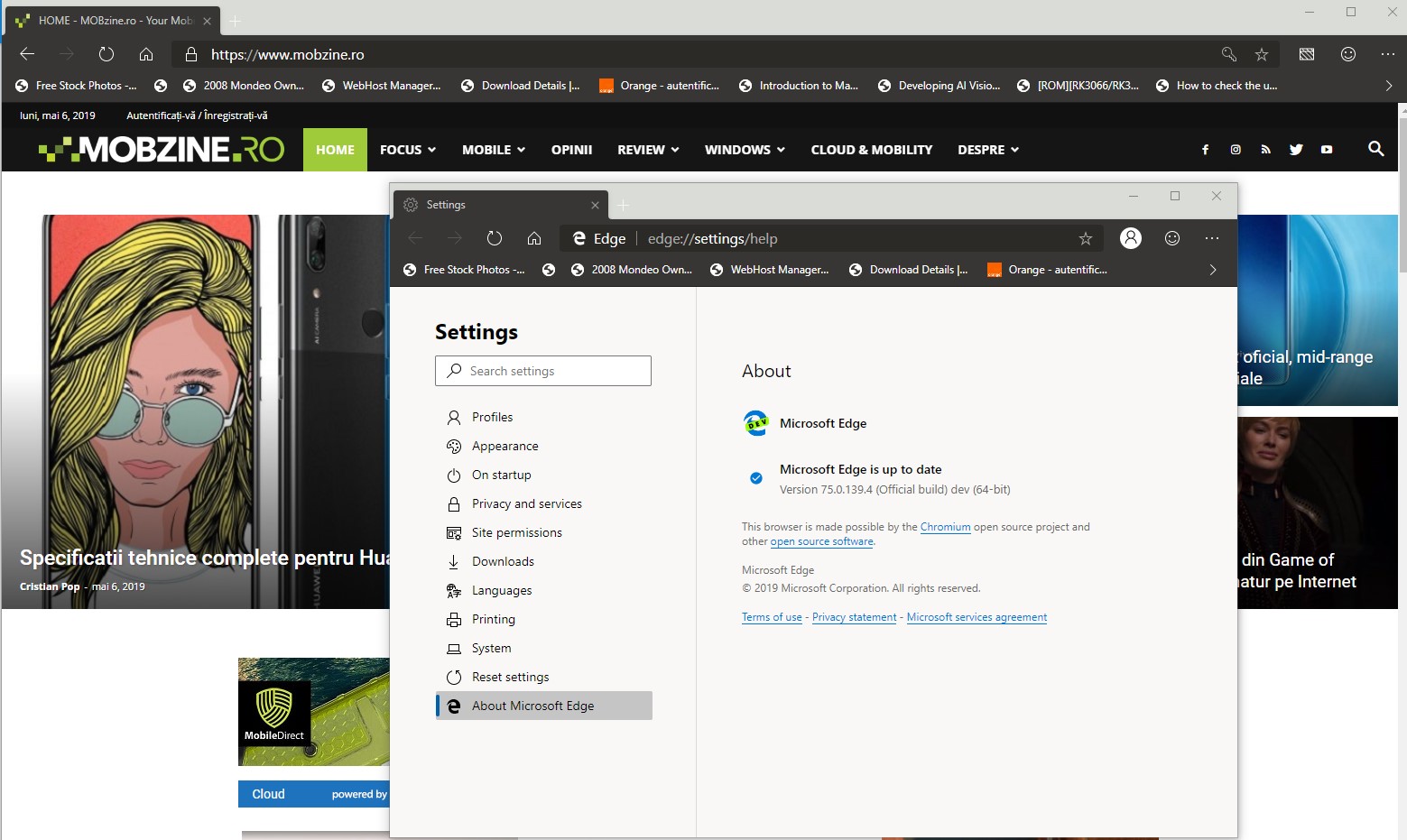Open Printing settings
The width and height of the screenshot is (1407, 840).
tap(543, 619)
